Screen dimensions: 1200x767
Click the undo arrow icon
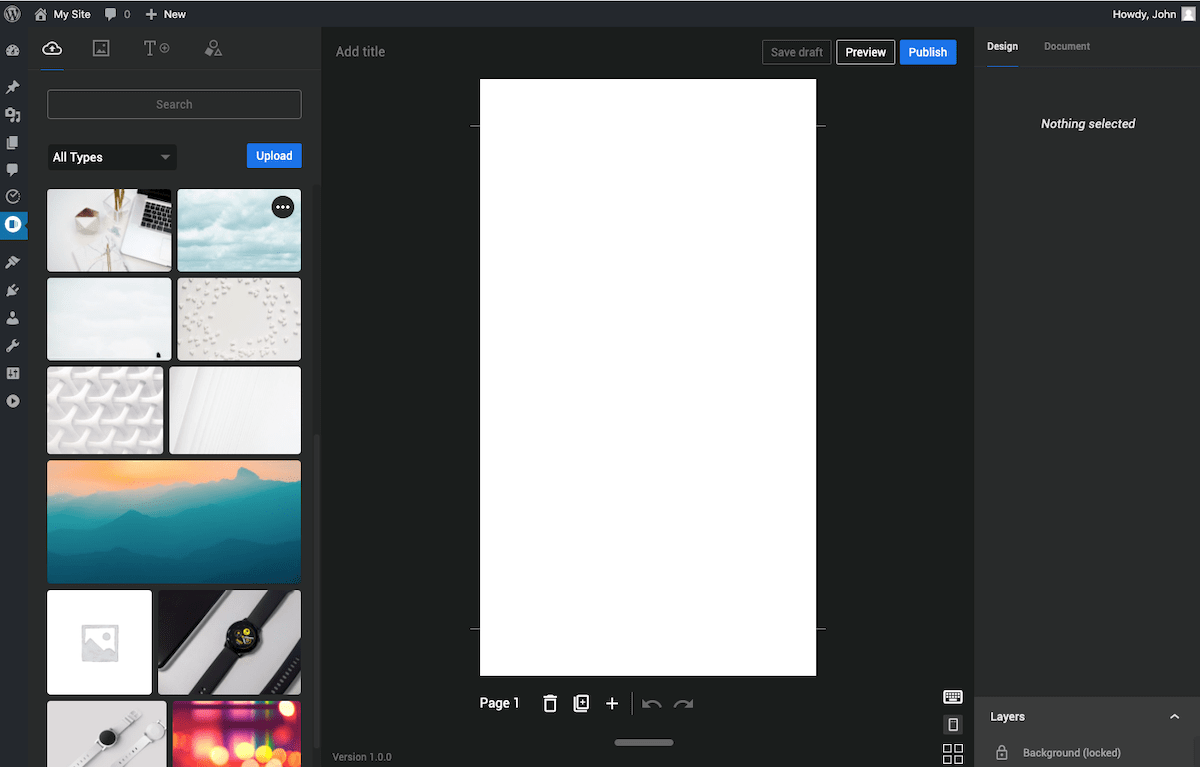click(x=652, y=704)
